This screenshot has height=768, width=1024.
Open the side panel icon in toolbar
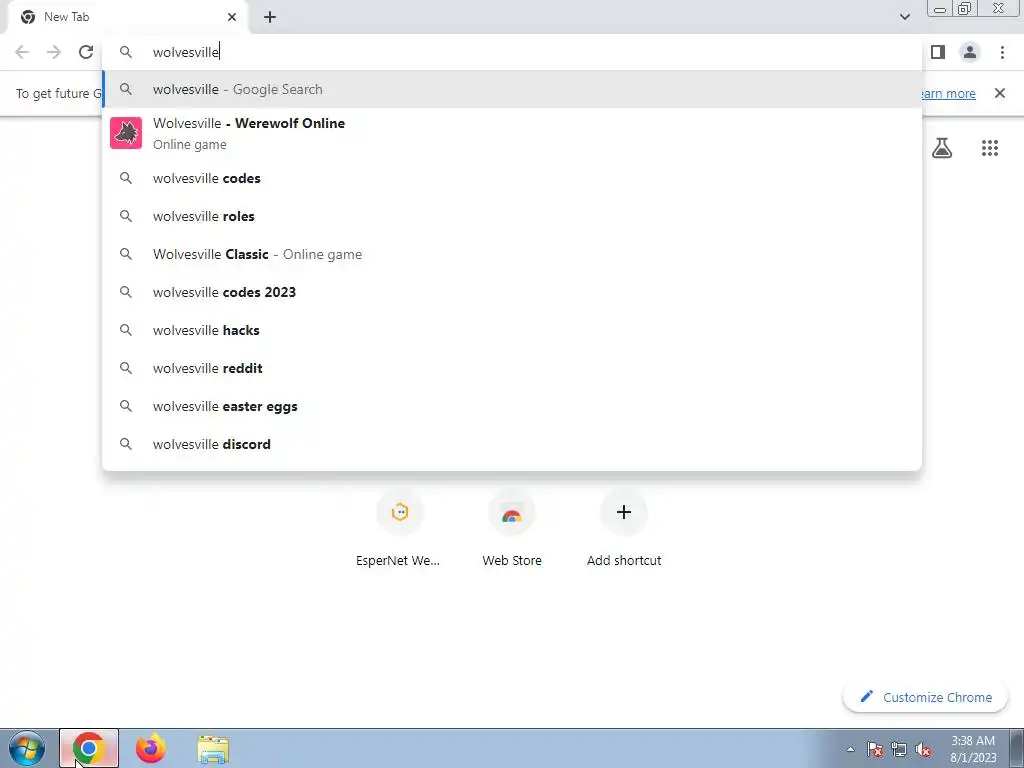coord(938,52)
